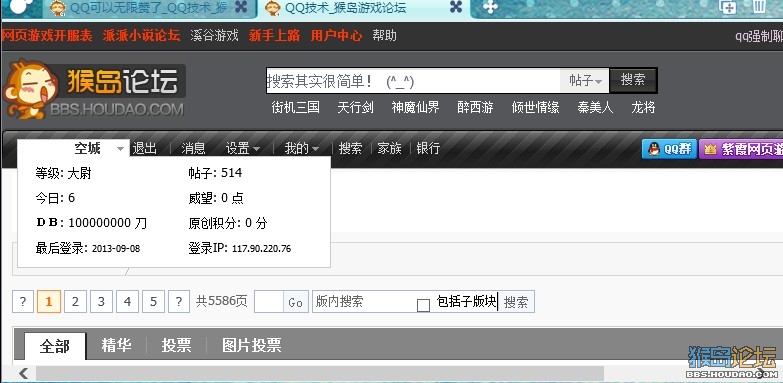783x383 pixels.
Task: Go to page 4
Action: (127, 302)
